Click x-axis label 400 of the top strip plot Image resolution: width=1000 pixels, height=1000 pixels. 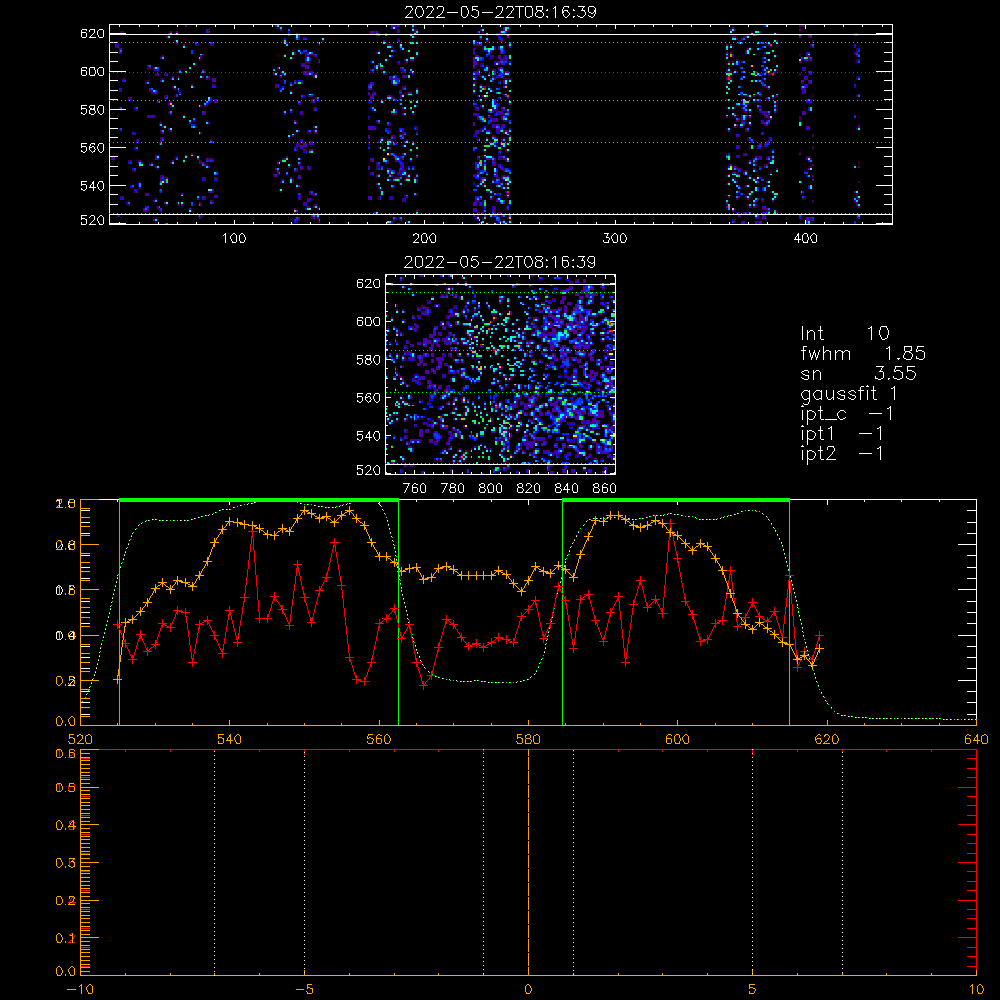[805, 239]
